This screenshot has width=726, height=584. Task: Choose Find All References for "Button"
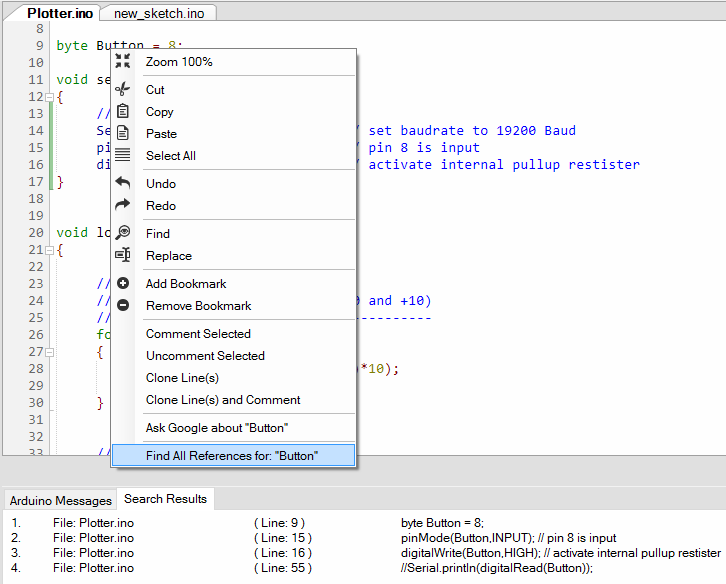pyautogui.click(x=232, y=455)
